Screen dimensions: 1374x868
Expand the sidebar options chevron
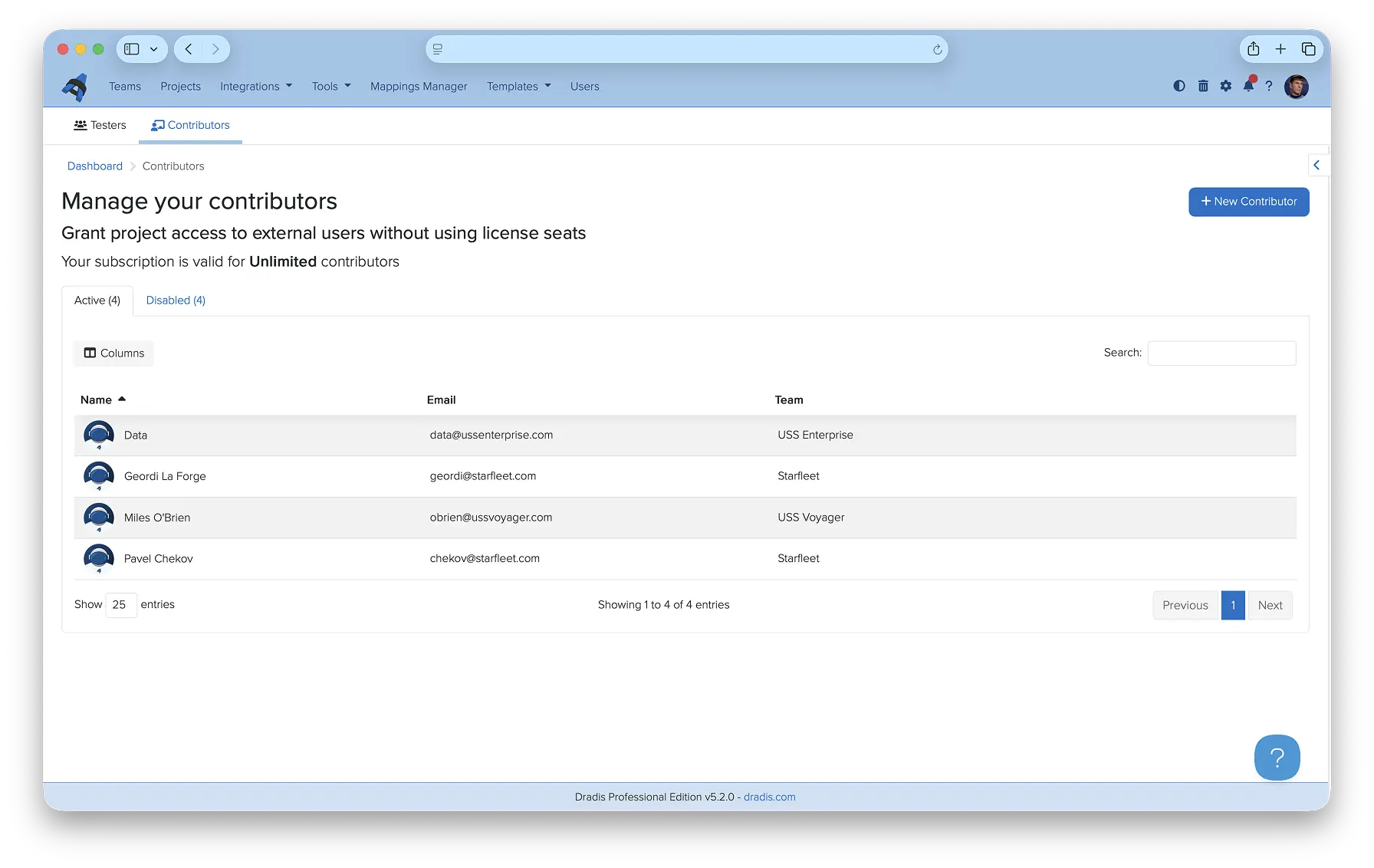tap(154, 49)
